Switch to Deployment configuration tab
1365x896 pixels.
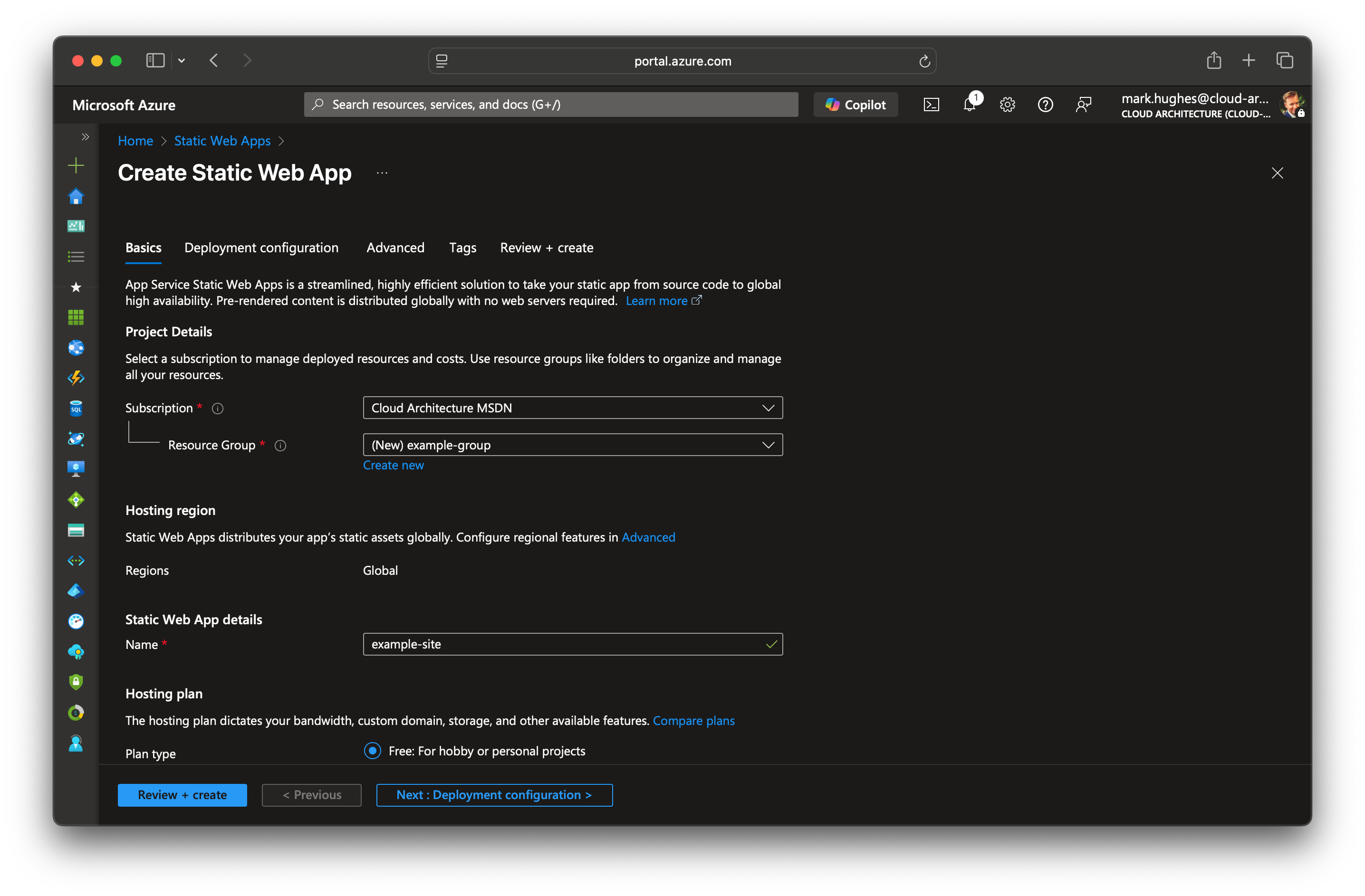tap(261, 248)
